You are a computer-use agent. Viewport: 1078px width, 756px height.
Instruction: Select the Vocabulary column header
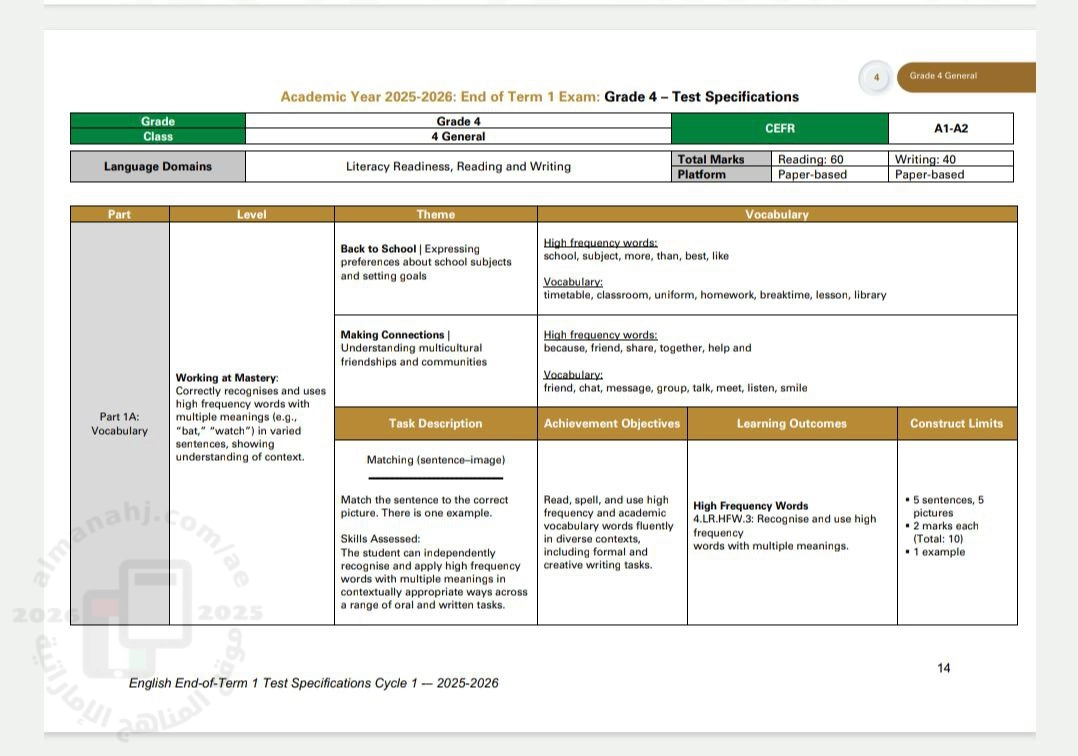click(777, 214)
